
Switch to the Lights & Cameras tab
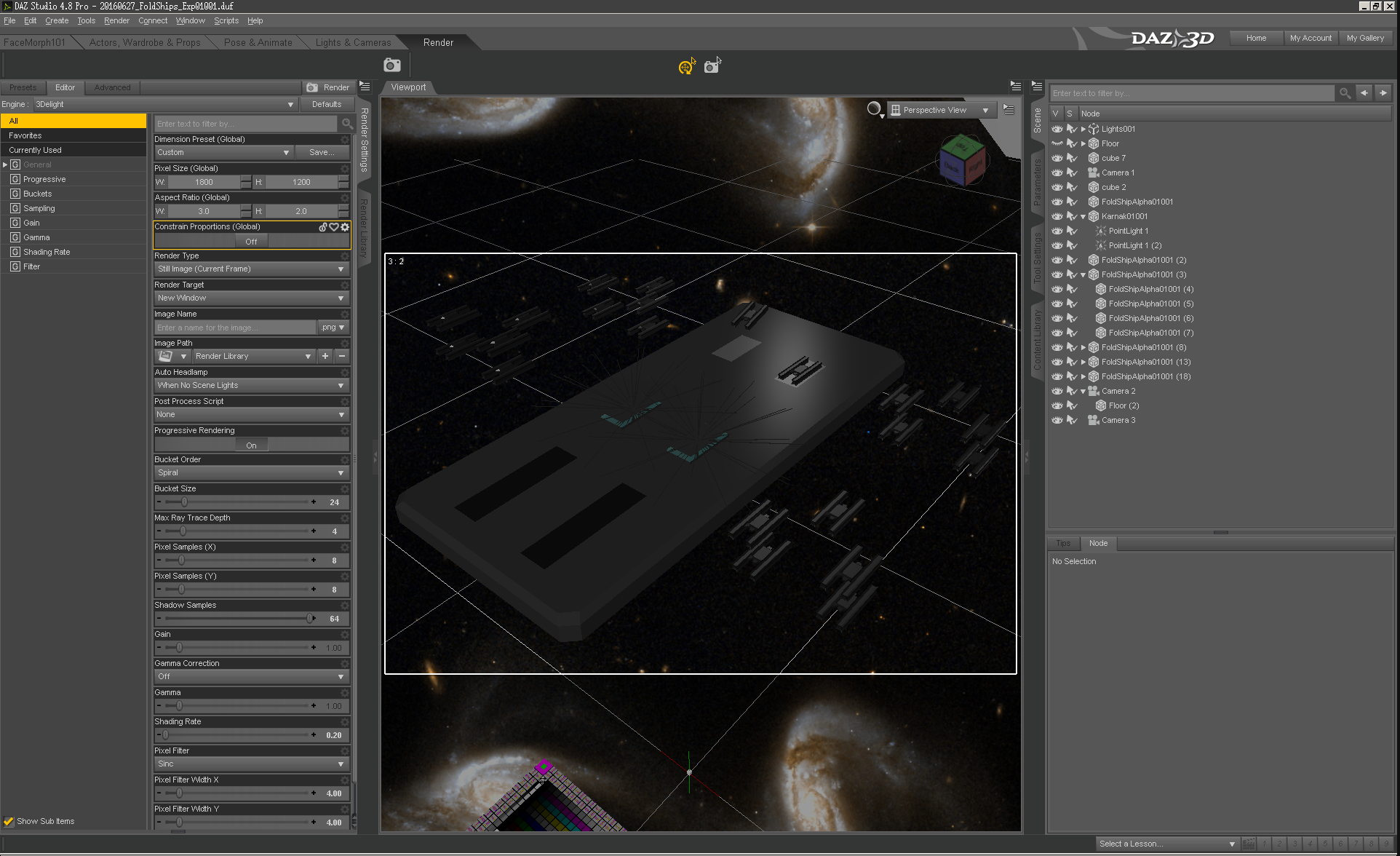tap(353, 42)
